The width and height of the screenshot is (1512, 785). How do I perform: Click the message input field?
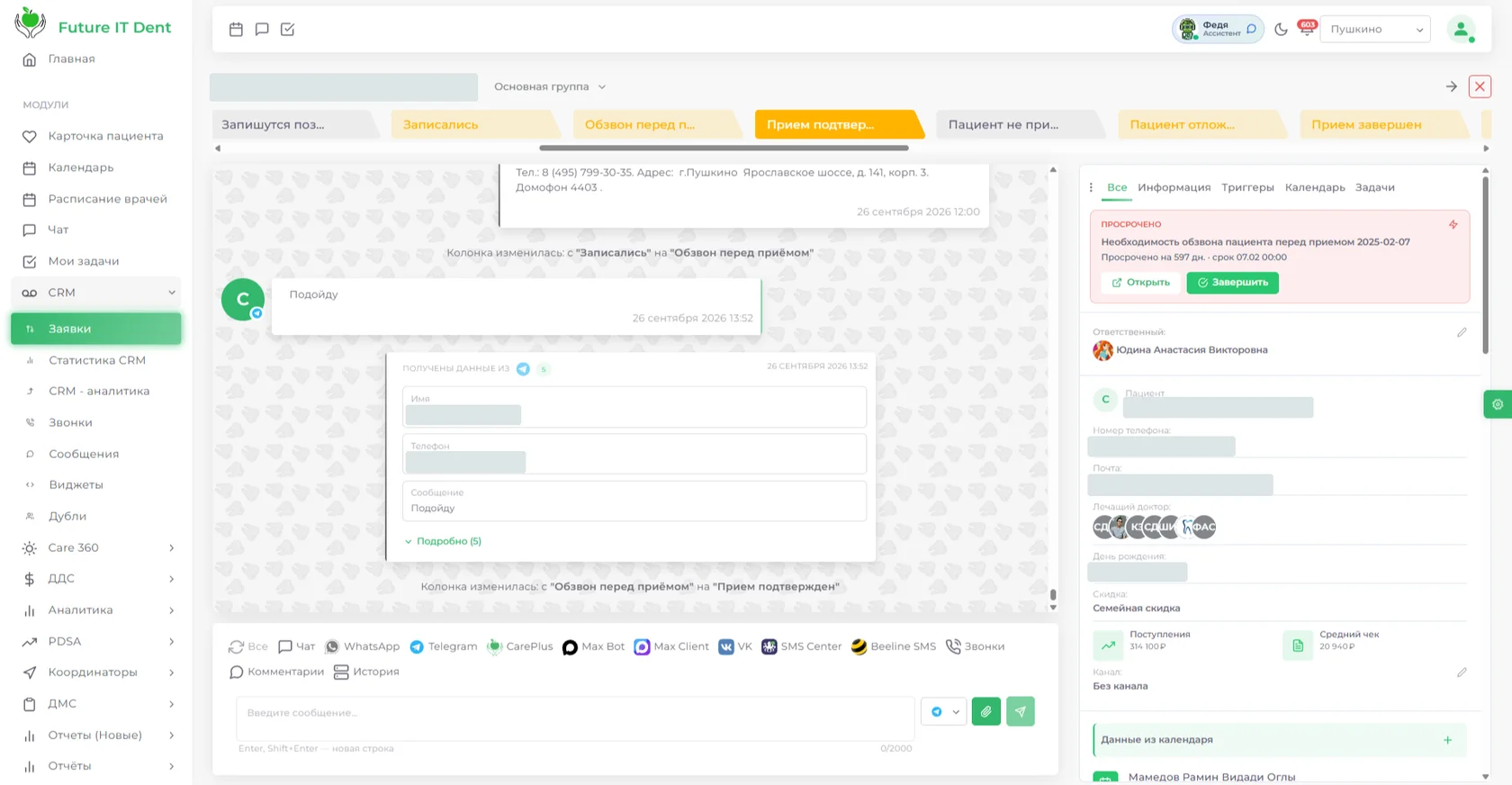pos(575,718)
